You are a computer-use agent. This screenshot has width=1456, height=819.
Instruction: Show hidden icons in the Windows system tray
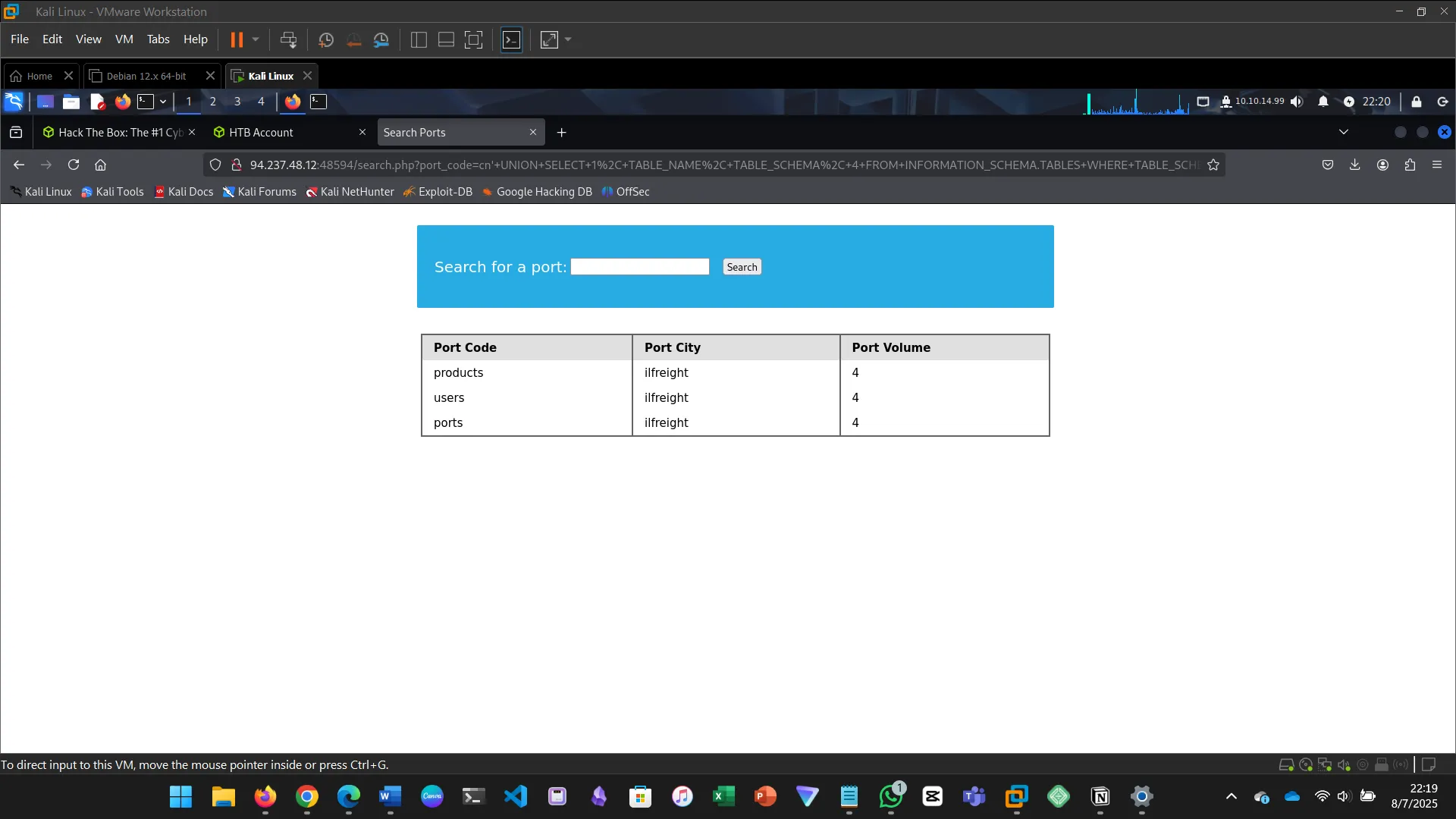(1232, 796)
